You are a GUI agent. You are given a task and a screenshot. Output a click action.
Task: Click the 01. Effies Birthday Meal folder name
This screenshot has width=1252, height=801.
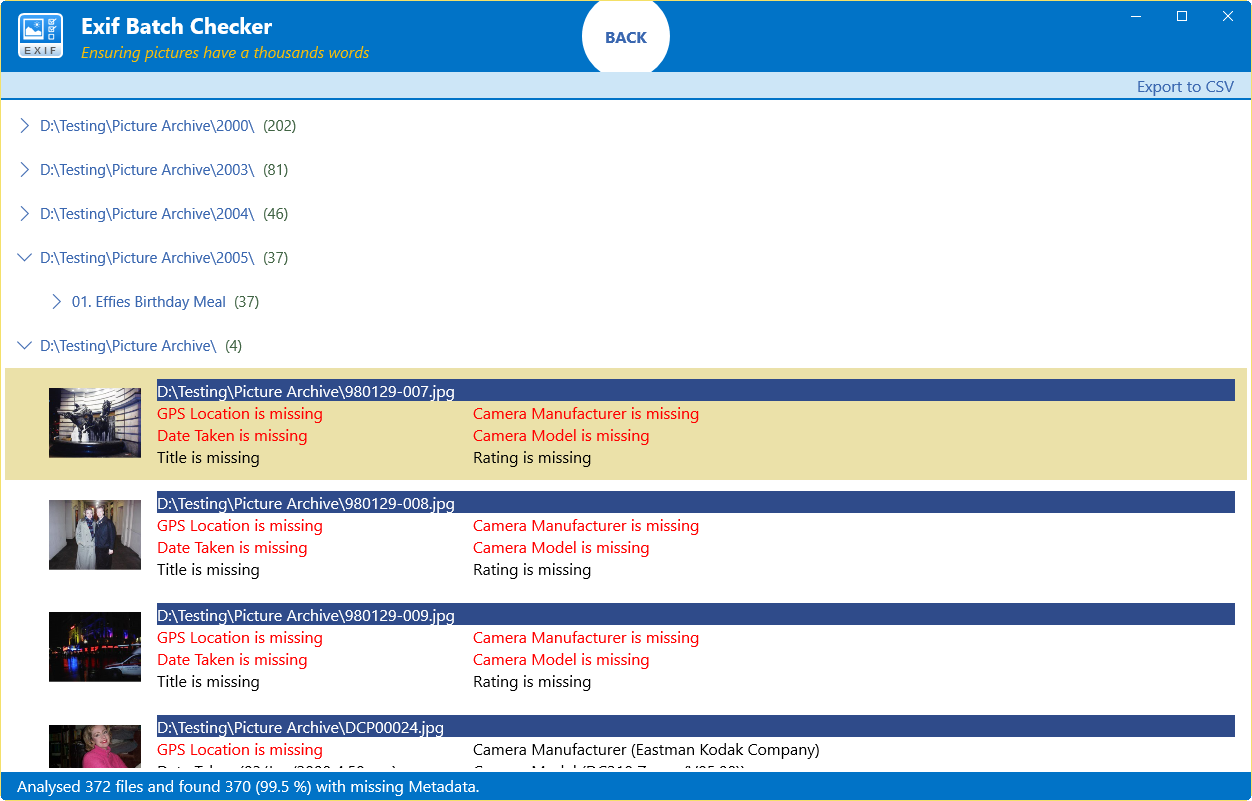pyautogui.click(x=149, y=302)
